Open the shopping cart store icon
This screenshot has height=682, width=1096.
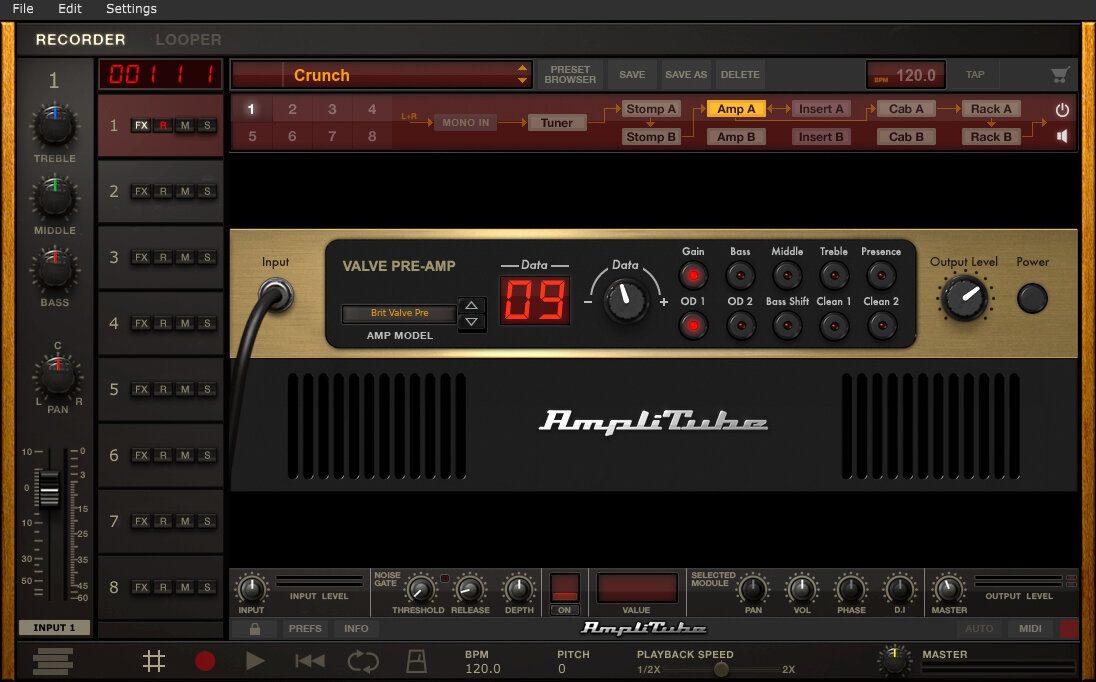tap(1060, 75)
